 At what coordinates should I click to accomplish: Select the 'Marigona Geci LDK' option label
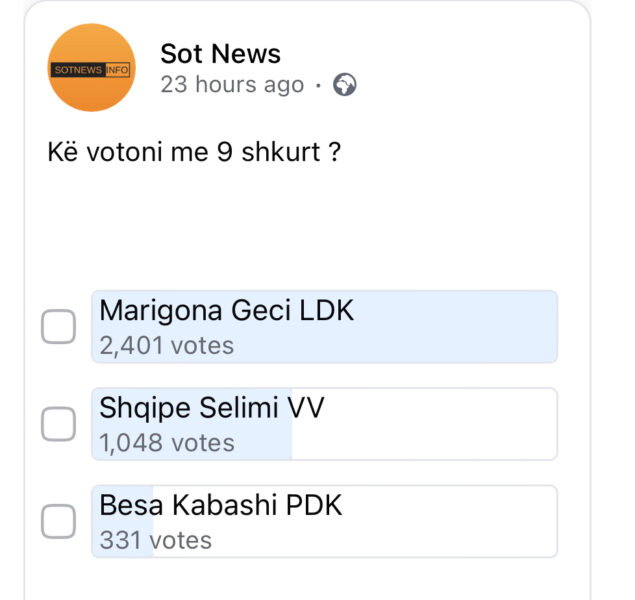[x=226, y=311]
